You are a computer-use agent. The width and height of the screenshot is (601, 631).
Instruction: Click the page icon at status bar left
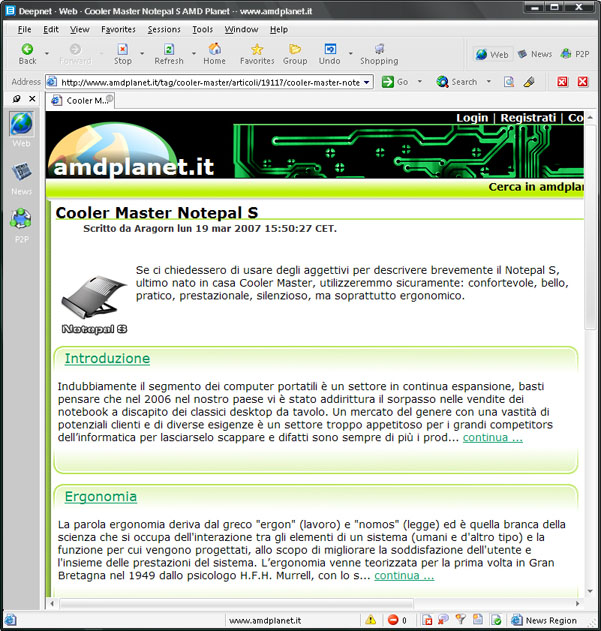10,620
